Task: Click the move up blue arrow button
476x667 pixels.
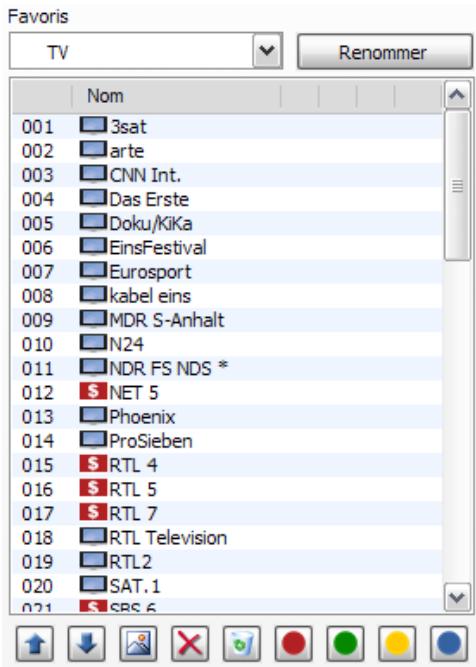Action: point(35,644)
